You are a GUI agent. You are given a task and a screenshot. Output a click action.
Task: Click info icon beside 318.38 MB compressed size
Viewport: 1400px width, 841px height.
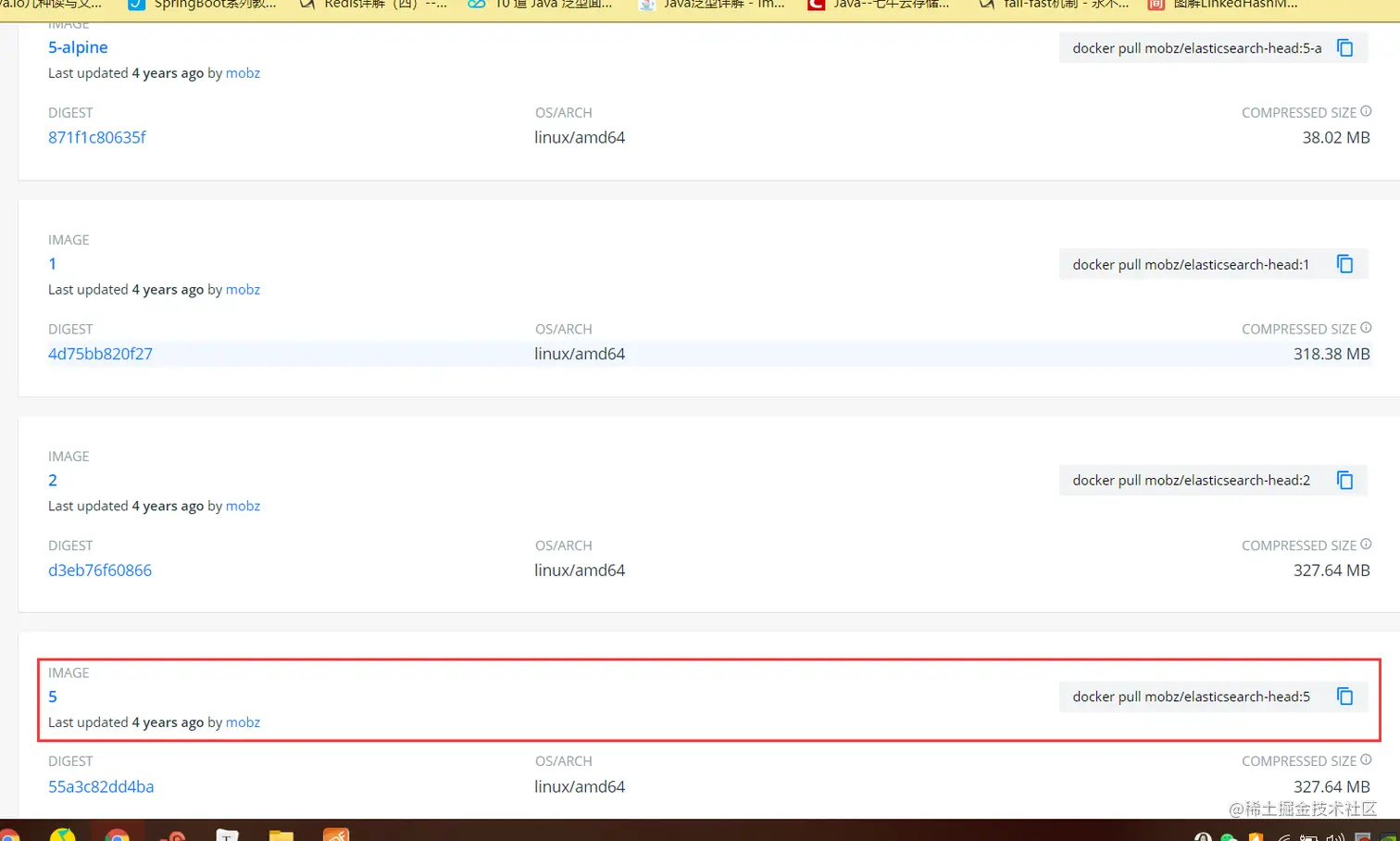(x=1366, y=328)
